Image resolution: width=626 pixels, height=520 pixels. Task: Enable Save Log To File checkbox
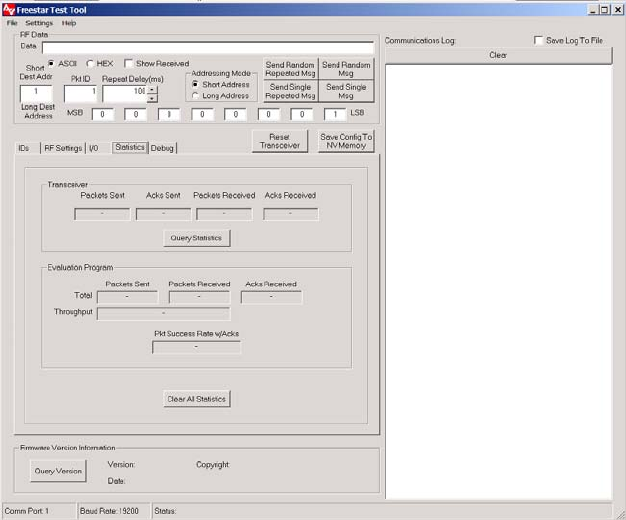538,40
